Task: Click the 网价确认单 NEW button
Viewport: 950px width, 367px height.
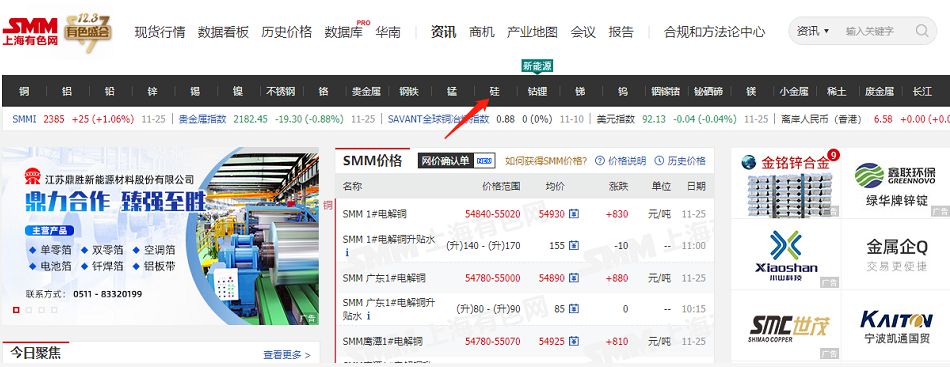Action: point(457,160)
